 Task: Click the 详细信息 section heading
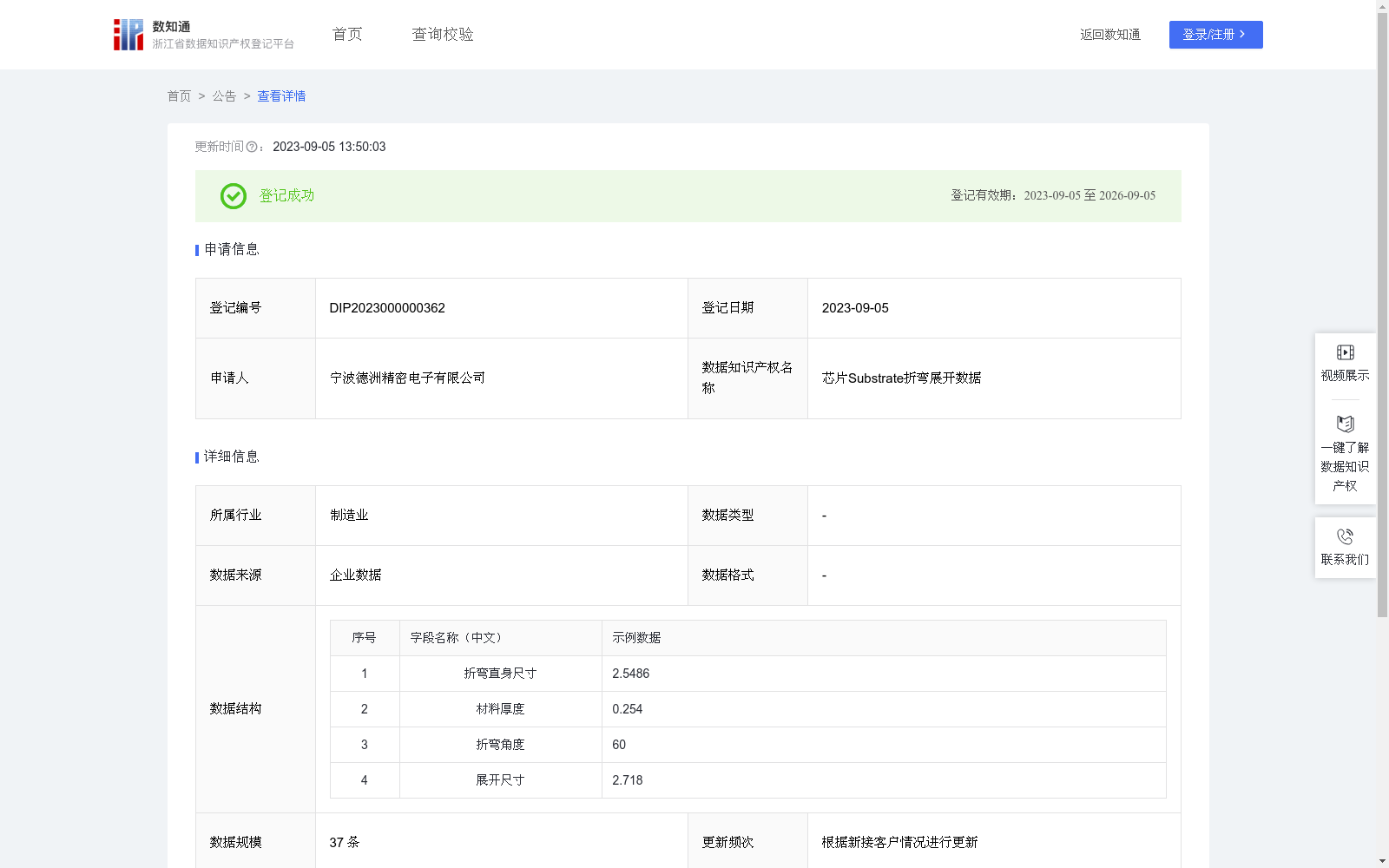click(231, 457)
